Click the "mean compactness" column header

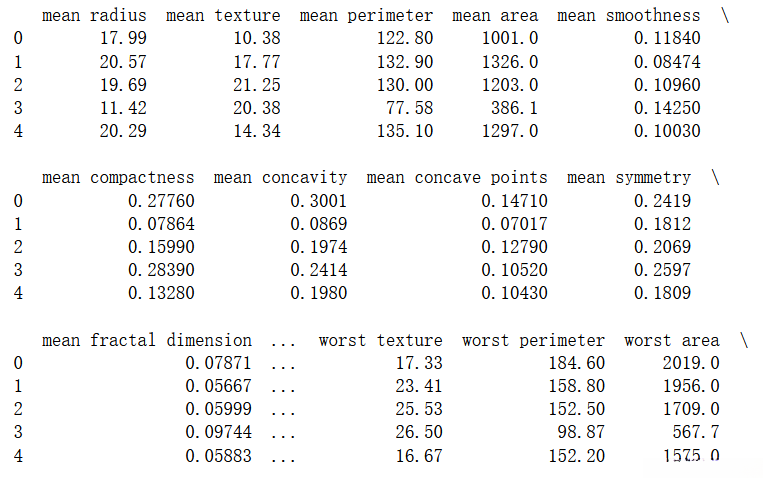tap(118, 177)
